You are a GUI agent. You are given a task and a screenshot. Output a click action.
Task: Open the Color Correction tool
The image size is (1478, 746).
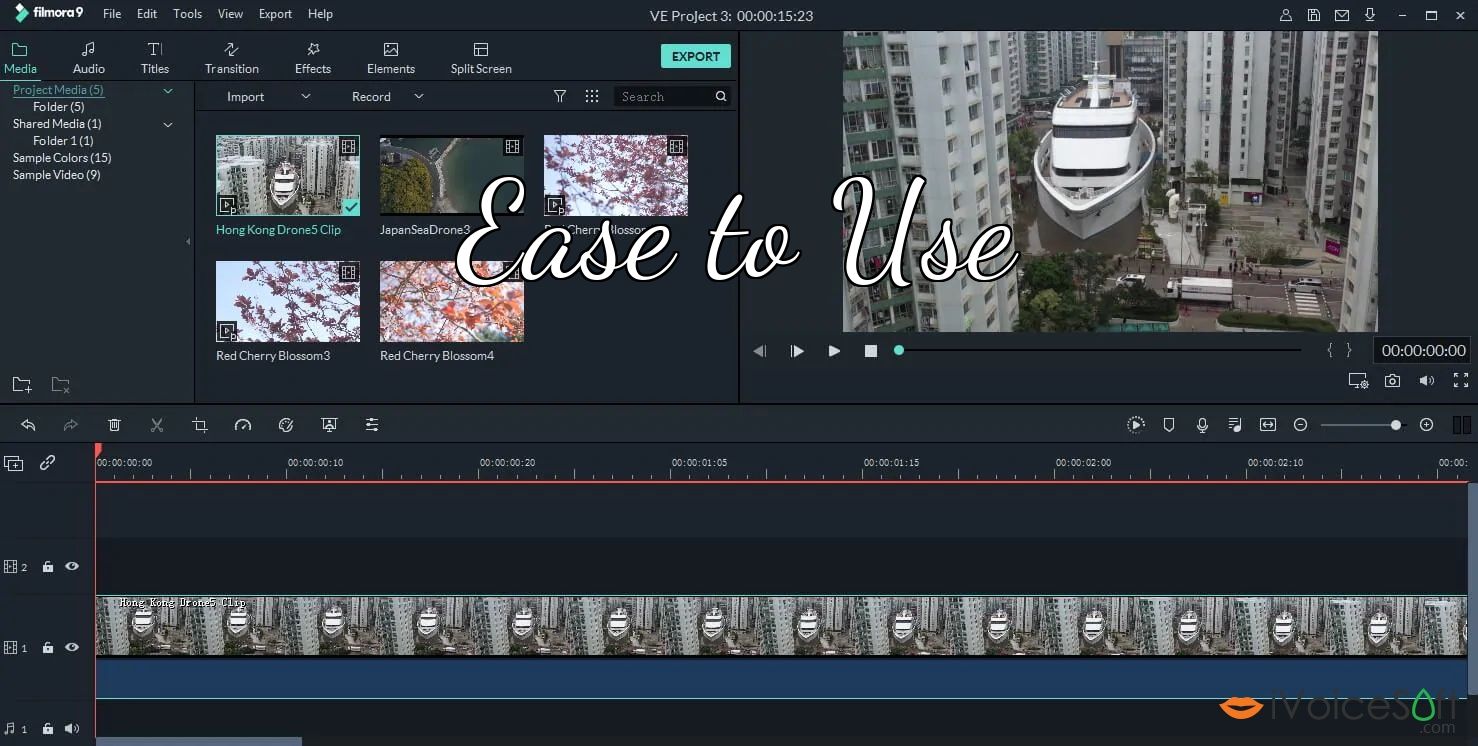(286, 424)
